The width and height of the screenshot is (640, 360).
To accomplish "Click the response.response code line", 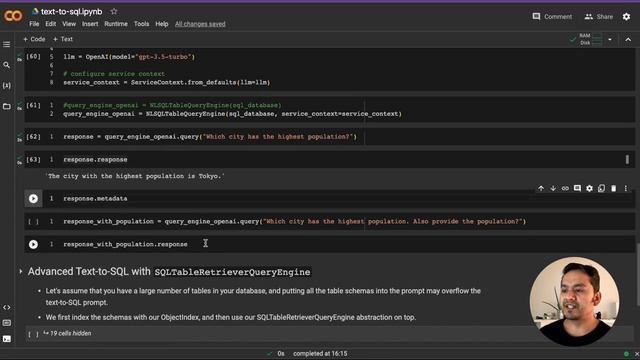I will (95, 160).
